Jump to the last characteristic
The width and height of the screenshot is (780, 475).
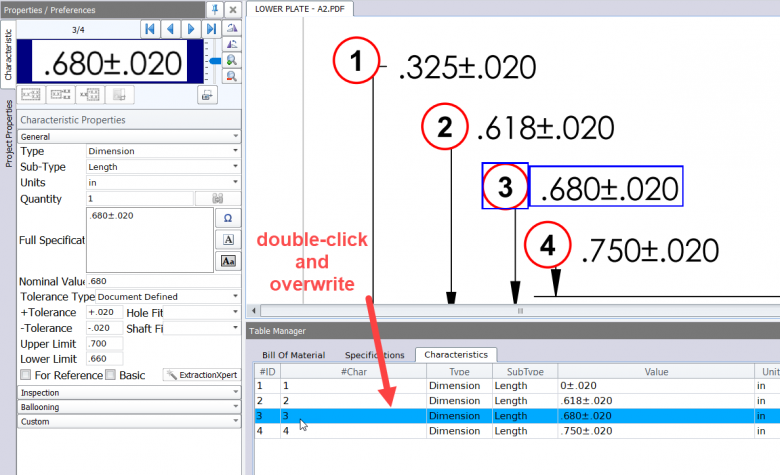pos(211,29)
